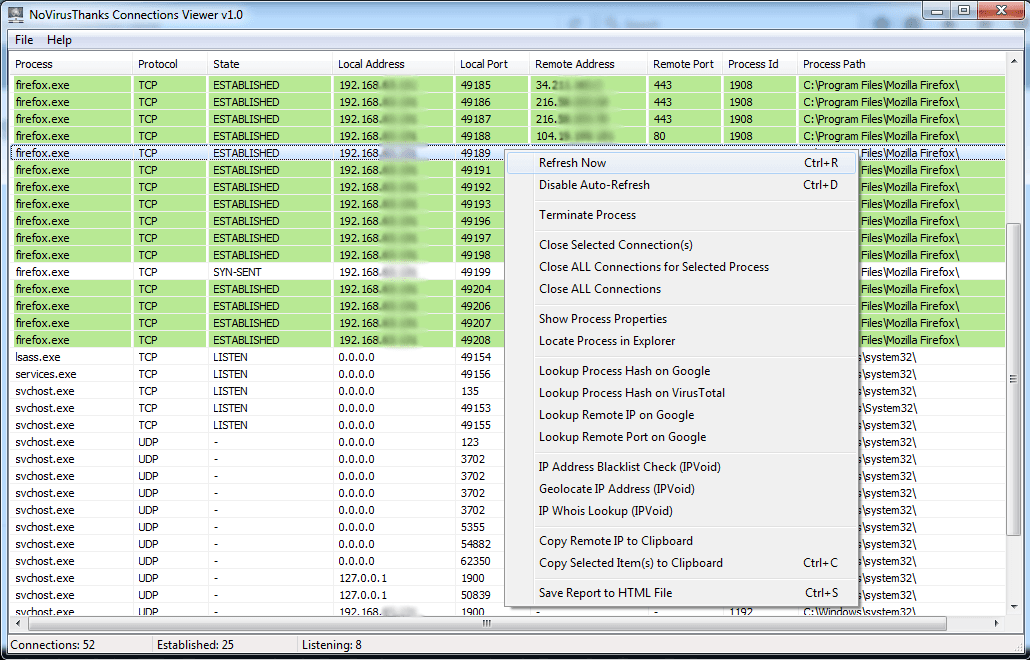The image size is (1030, 660).
Task: Choose Copy Selected Item(s) to Clipboard
Action: pos(682,563)
